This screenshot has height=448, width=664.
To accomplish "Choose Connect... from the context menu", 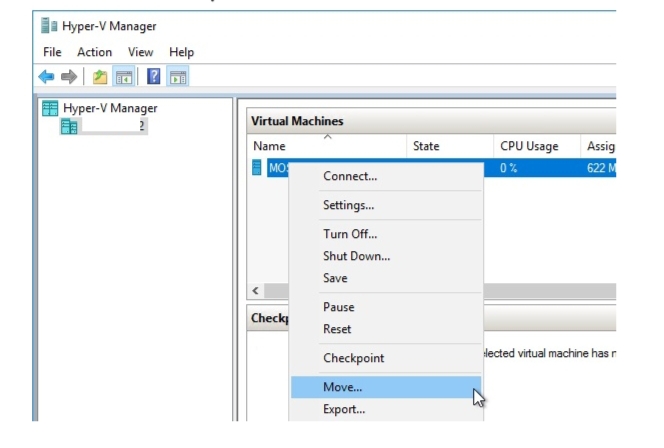I will [386, 176].
